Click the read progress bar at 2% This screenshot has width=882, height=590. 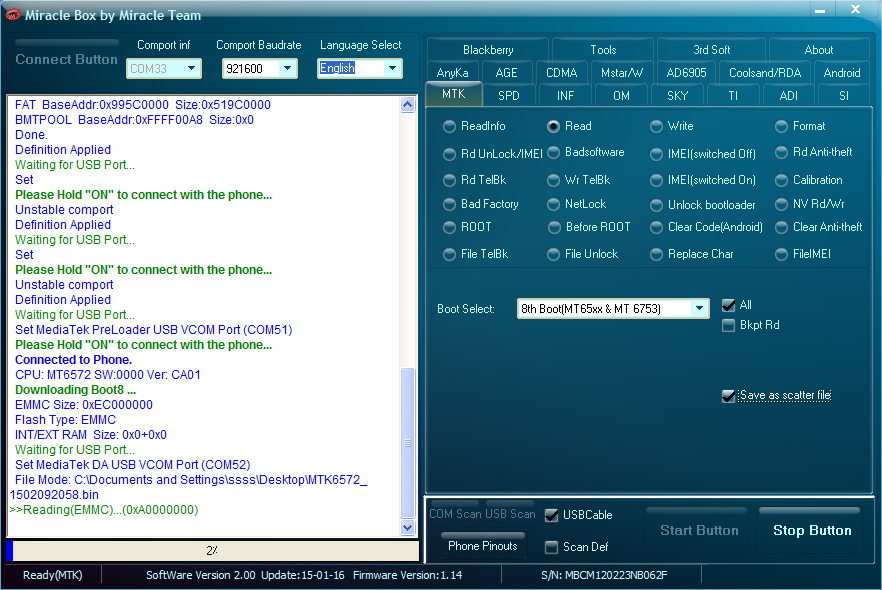pyautogui.click(x=212, y=551)
